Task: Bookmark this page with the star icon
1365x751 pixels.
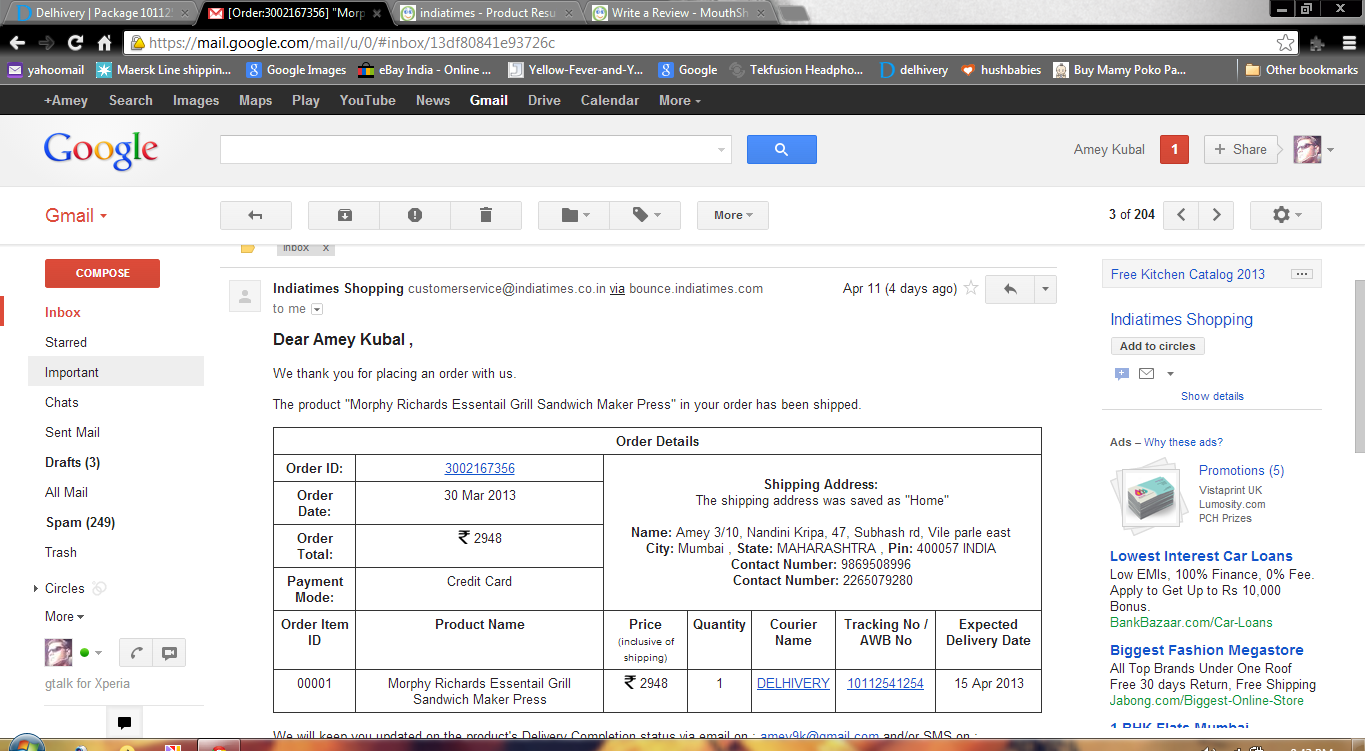Action: (1286, 43)
